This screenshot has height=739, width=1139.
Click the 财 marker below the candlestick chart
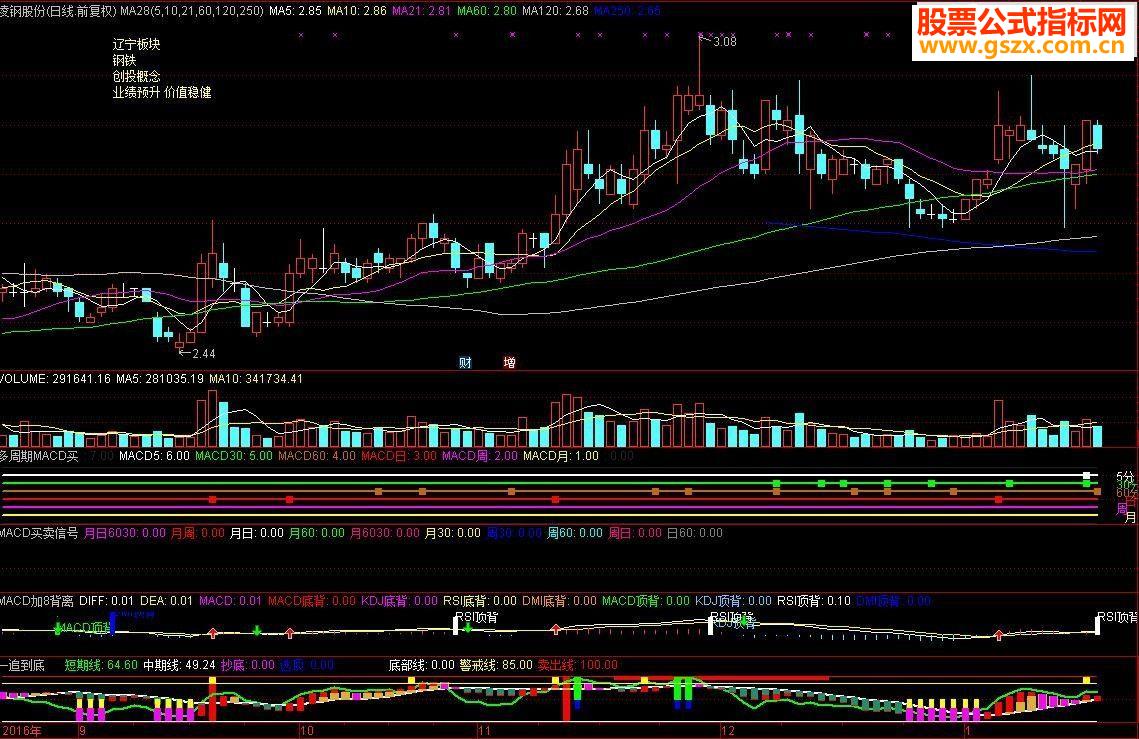point(465,362)
